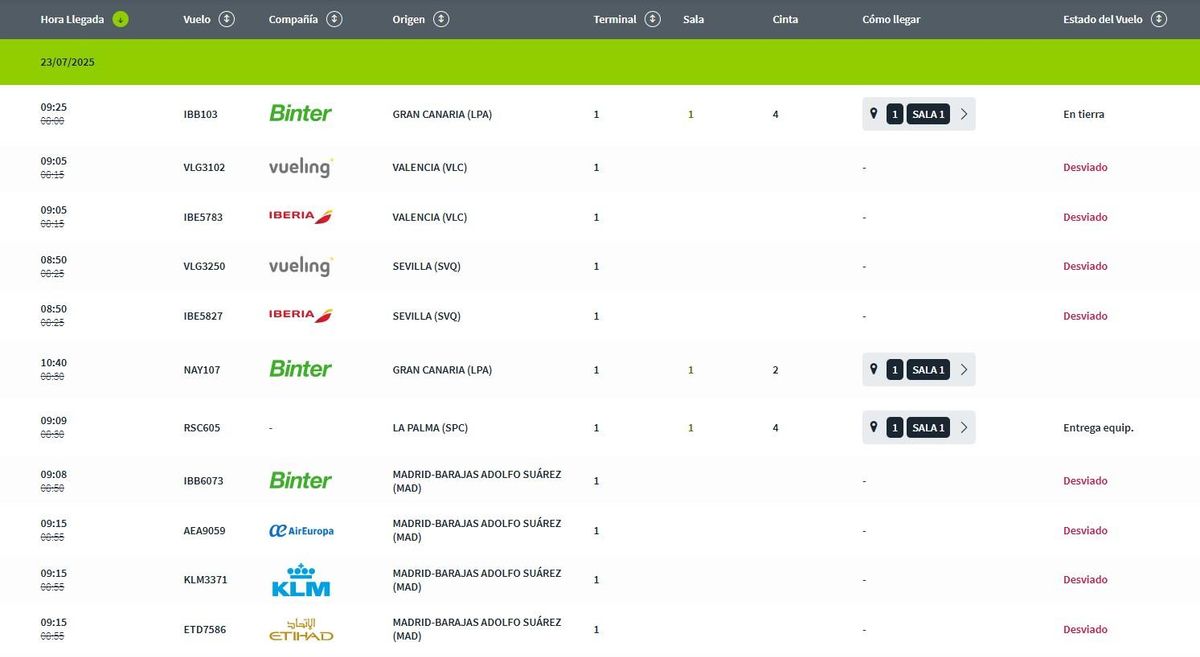Click arrival time 09:25 for IBB103
Image resolution: width=1200 pixels, height=657 pixels.
(x=54, y=107)
